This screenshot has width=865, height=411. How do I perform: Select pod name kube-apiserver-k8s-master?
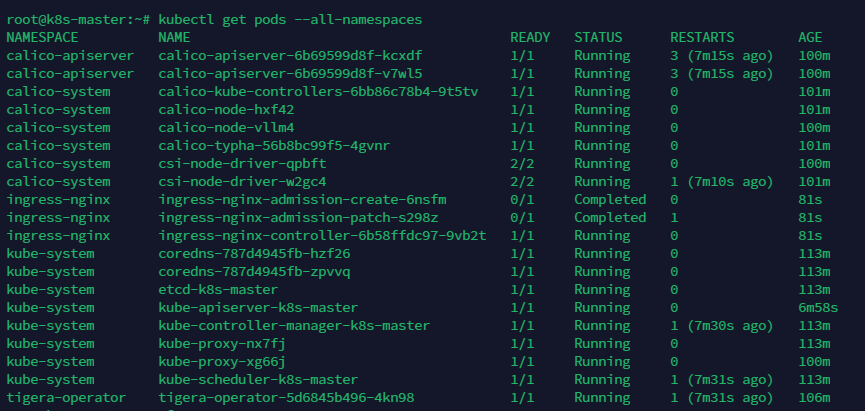[x=258, y=308]
